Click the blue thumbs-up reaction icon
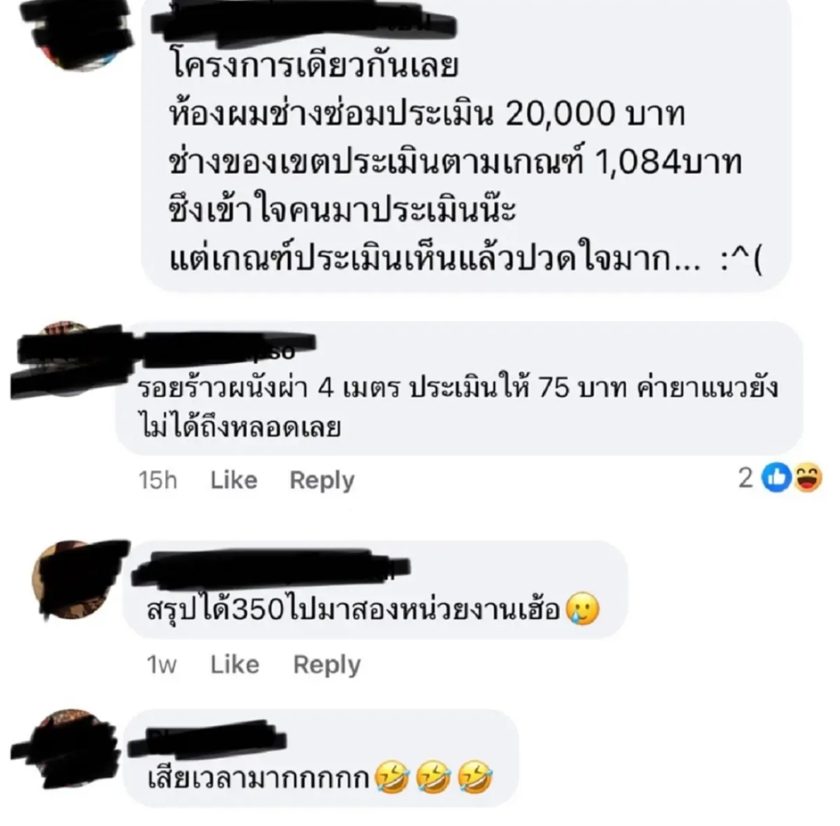This screenshot has height=826, width=840. 776,477
